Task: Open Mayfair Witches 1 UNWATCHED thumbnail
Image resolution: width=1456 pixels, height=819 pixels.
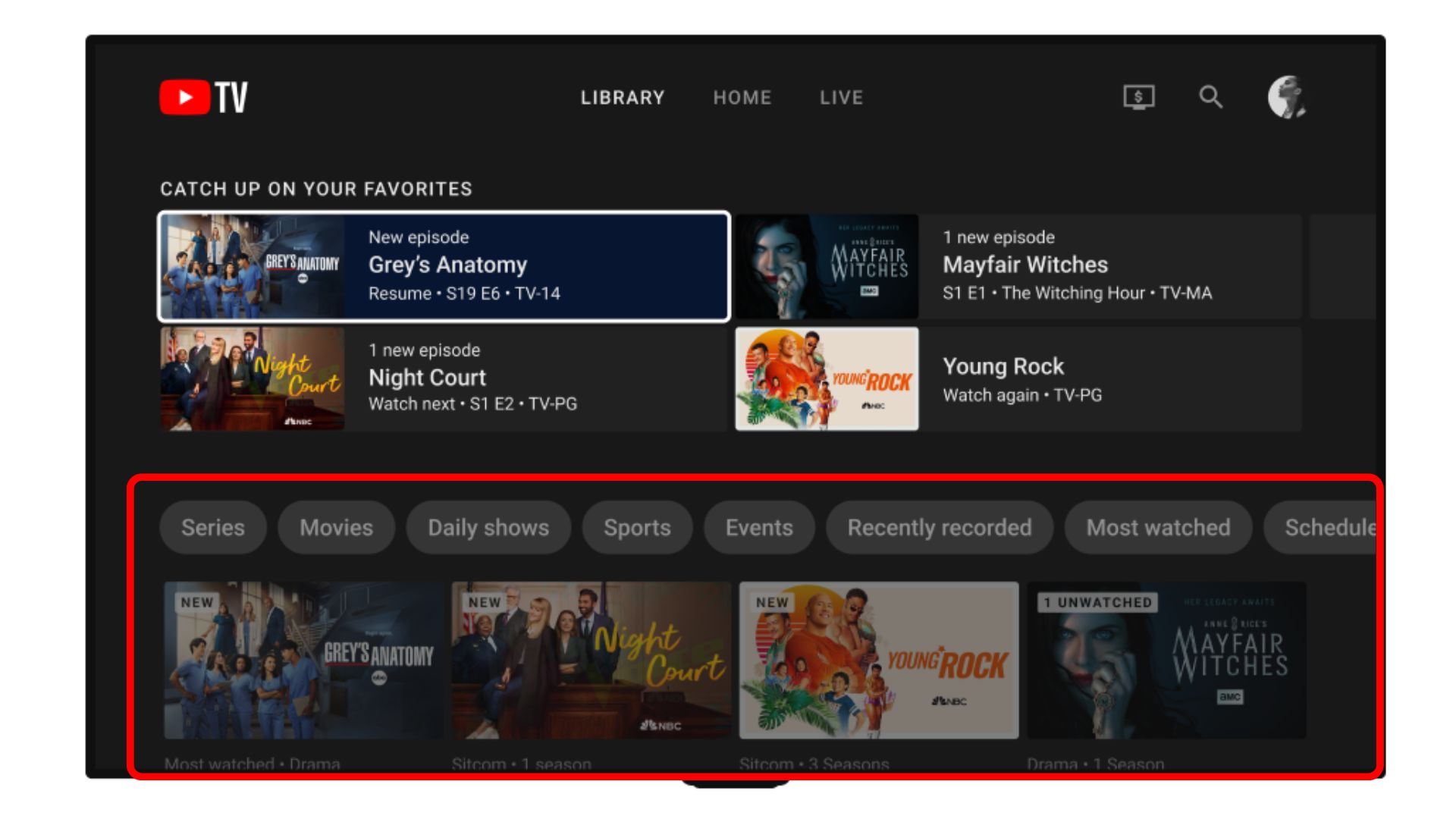Action: click(x=1166, y=660)
